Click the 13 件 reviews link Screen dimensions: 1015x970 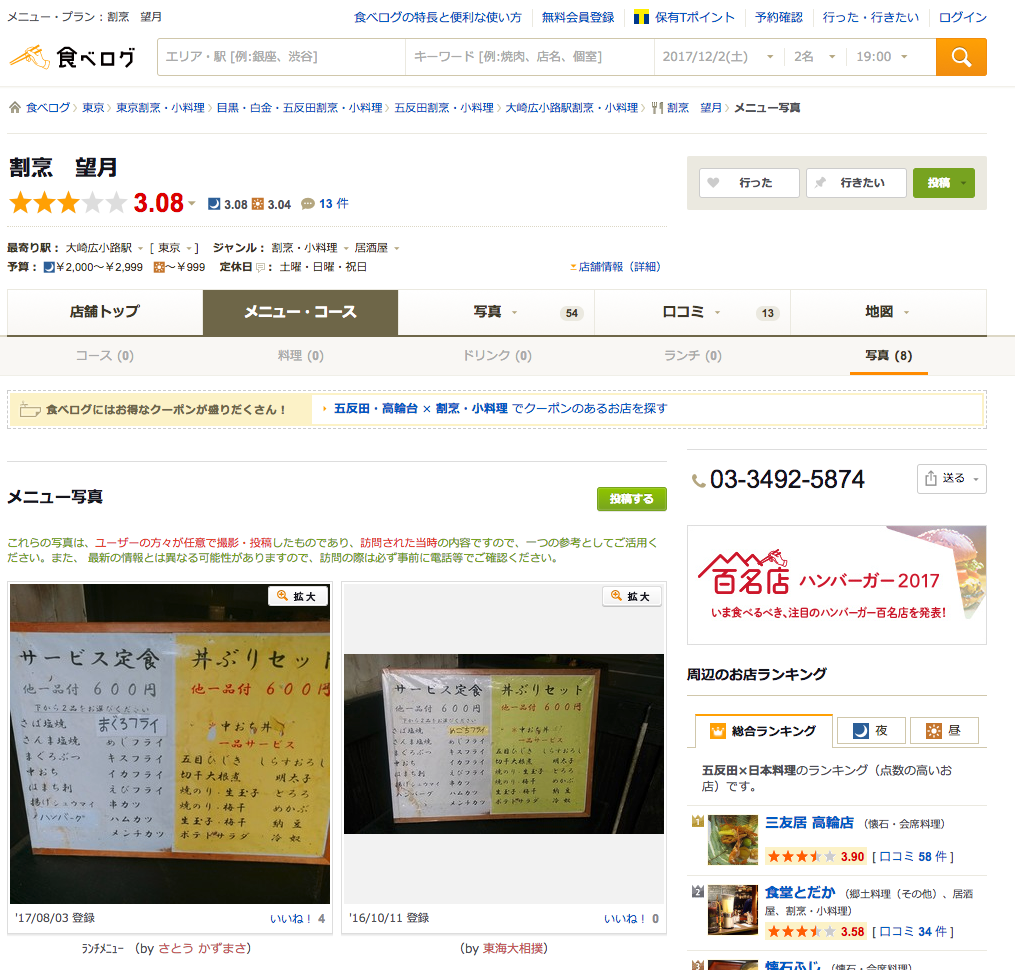pyautogui.click(x=333, y=203)
